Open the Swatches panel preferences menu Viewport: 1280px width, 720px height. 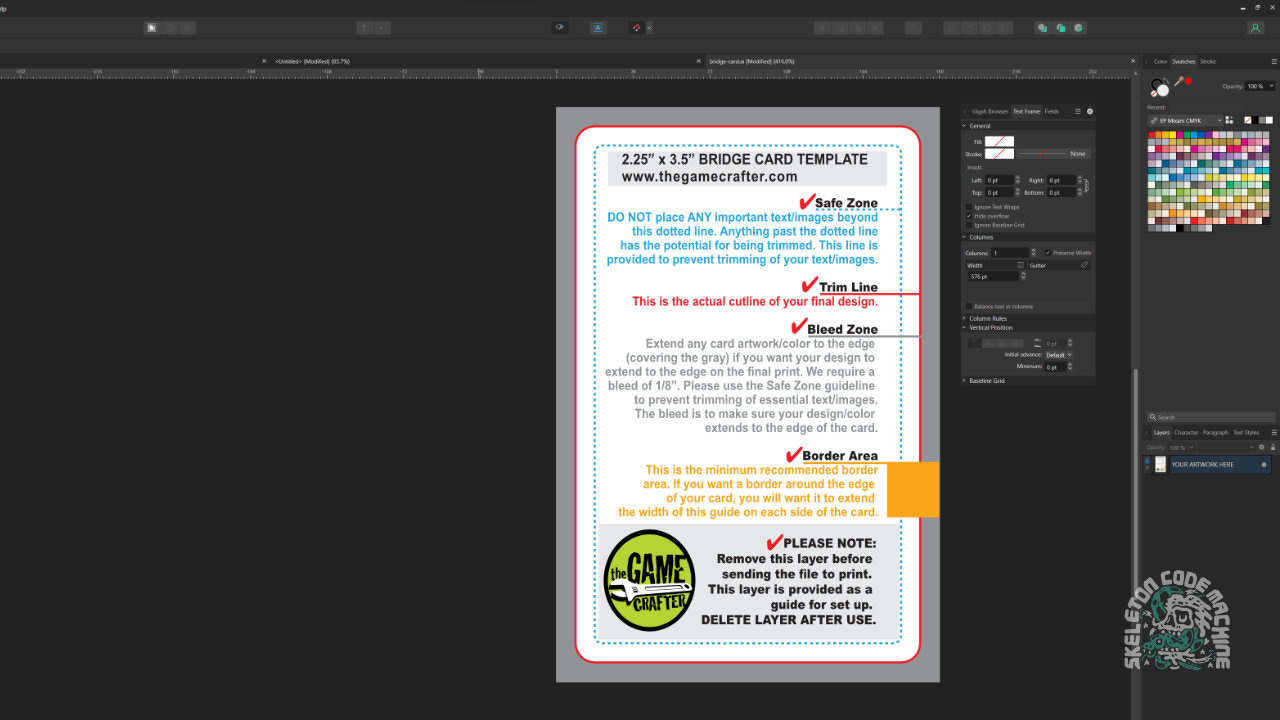[x=1274, y=61]
